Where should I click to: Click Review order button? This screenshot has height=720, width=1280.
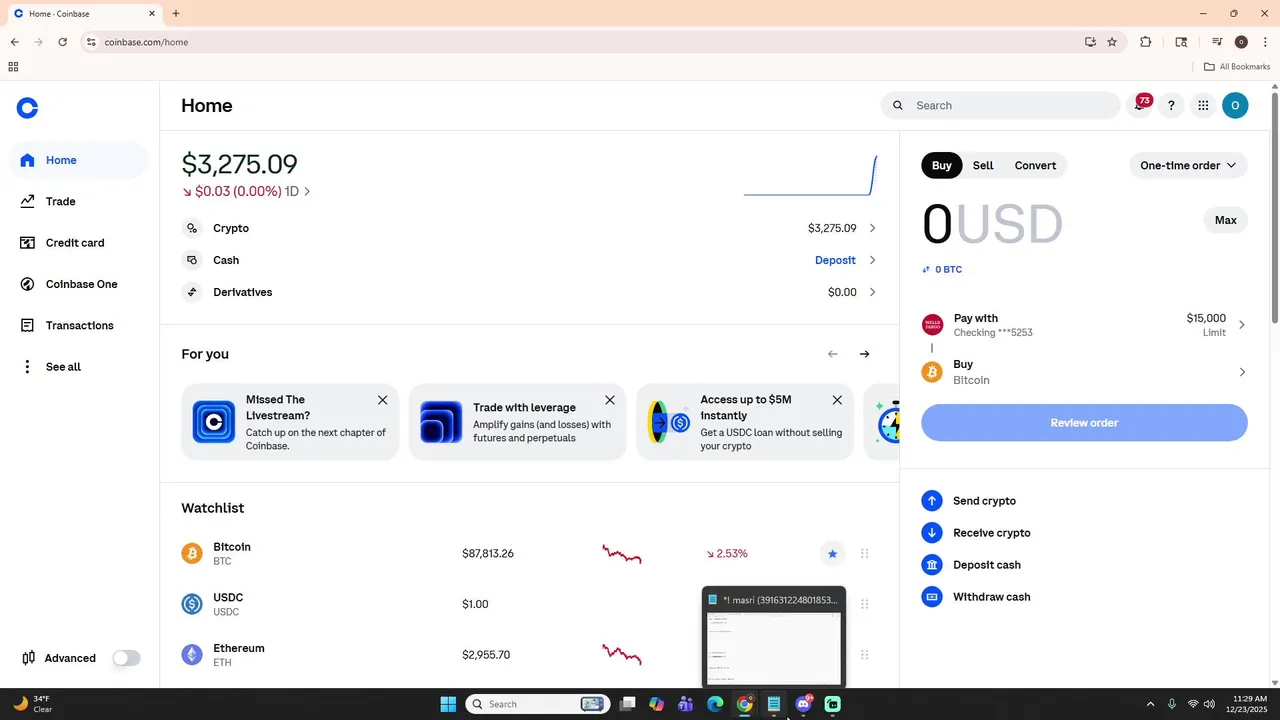1084,423
